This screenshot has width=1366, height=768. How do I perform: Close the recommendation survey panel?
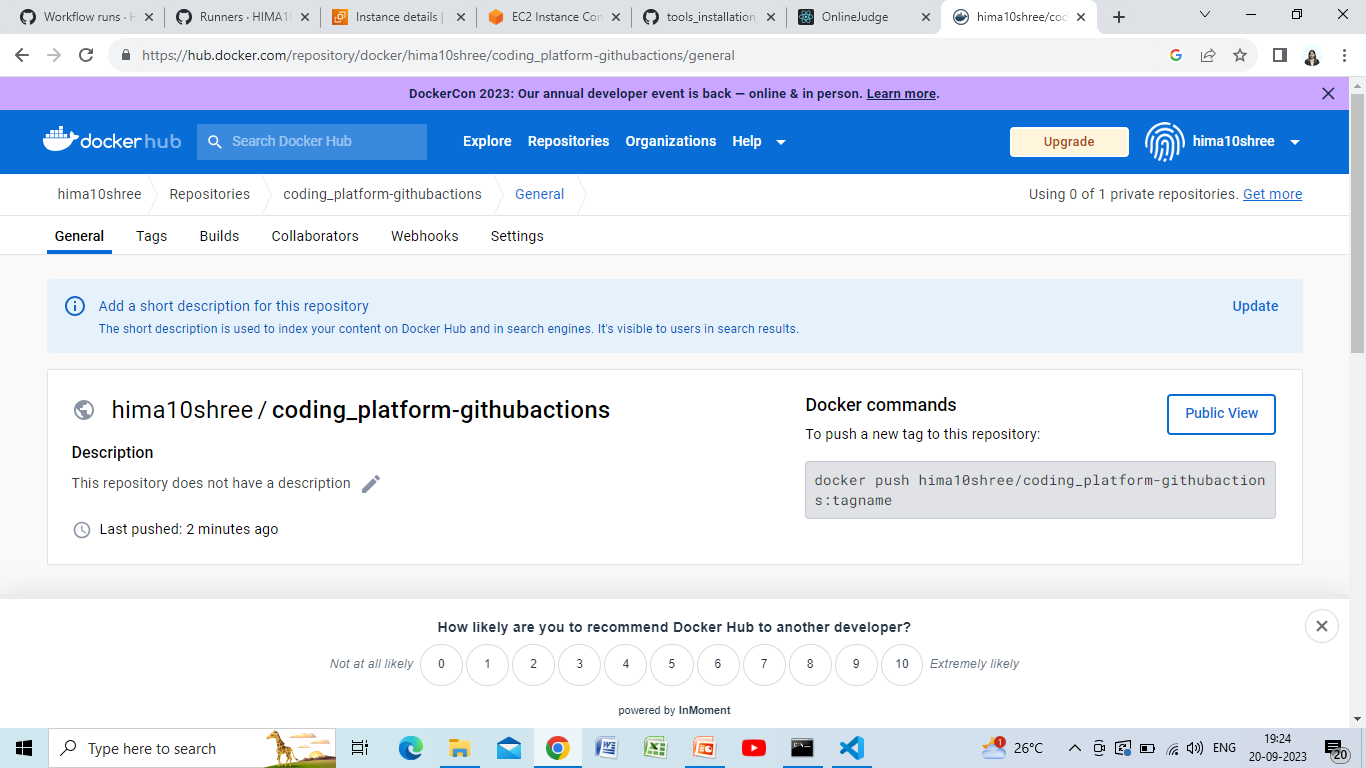(1321, 626)
